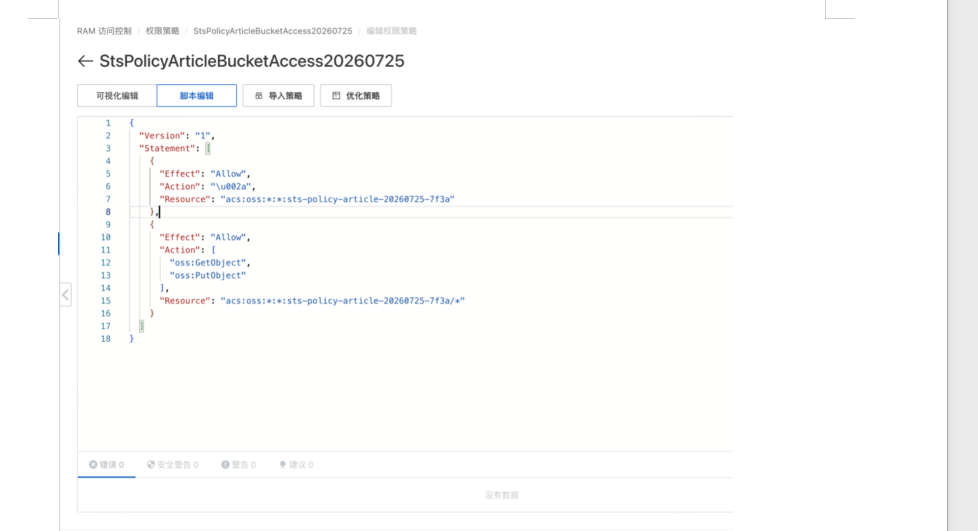This screenshot has height=531, width=978.
Task: Open 权限策略 breadcrumb link
Action: [x=162, y=31]
